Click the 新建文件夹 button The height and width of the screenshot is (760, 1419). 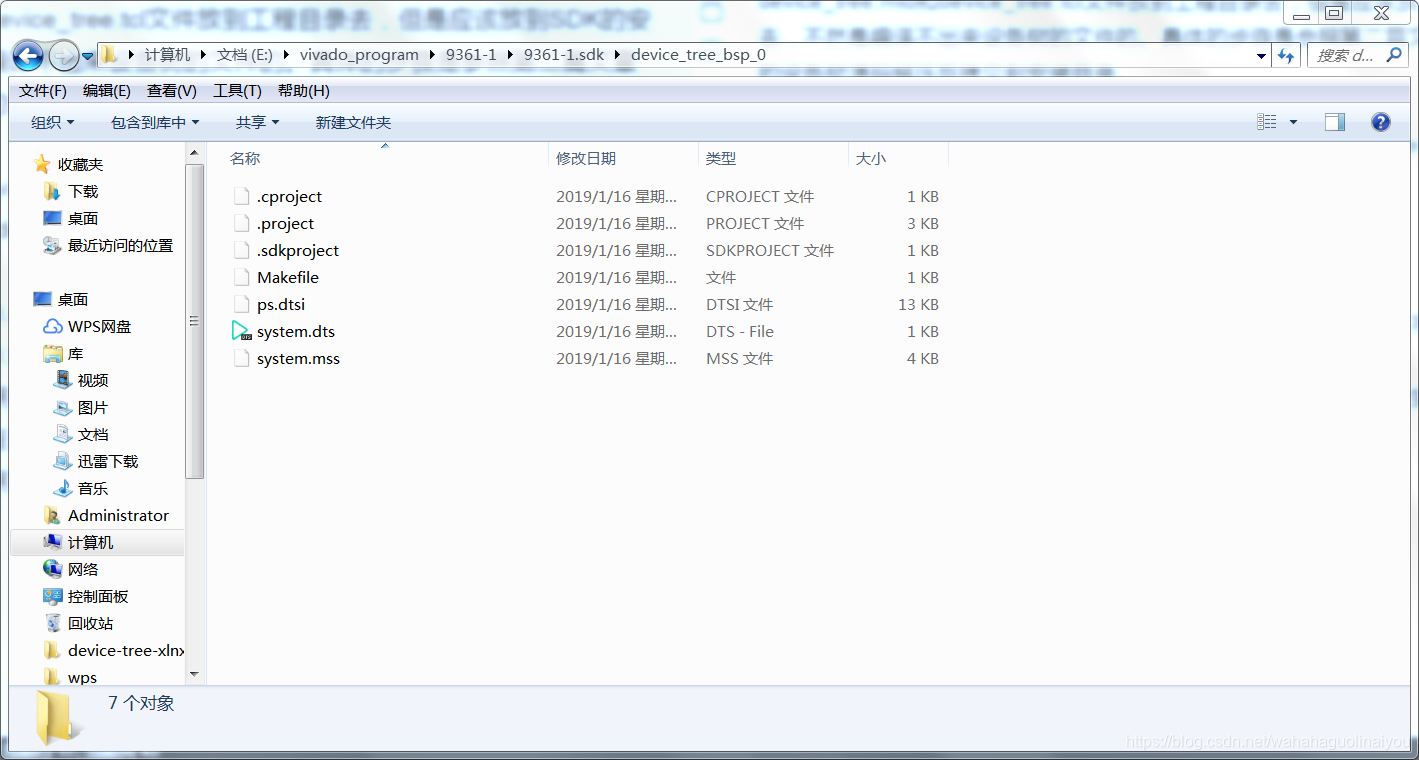[353, 122]
